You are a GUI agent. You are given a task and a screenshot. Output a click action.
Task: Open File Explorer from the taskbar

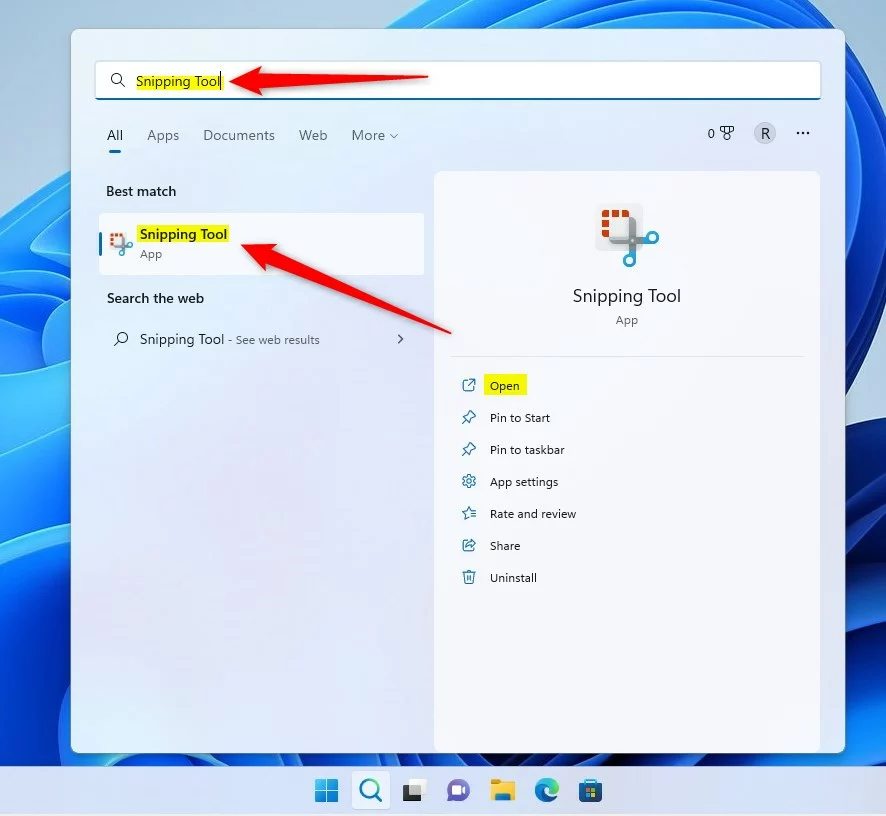click(502, 790)
